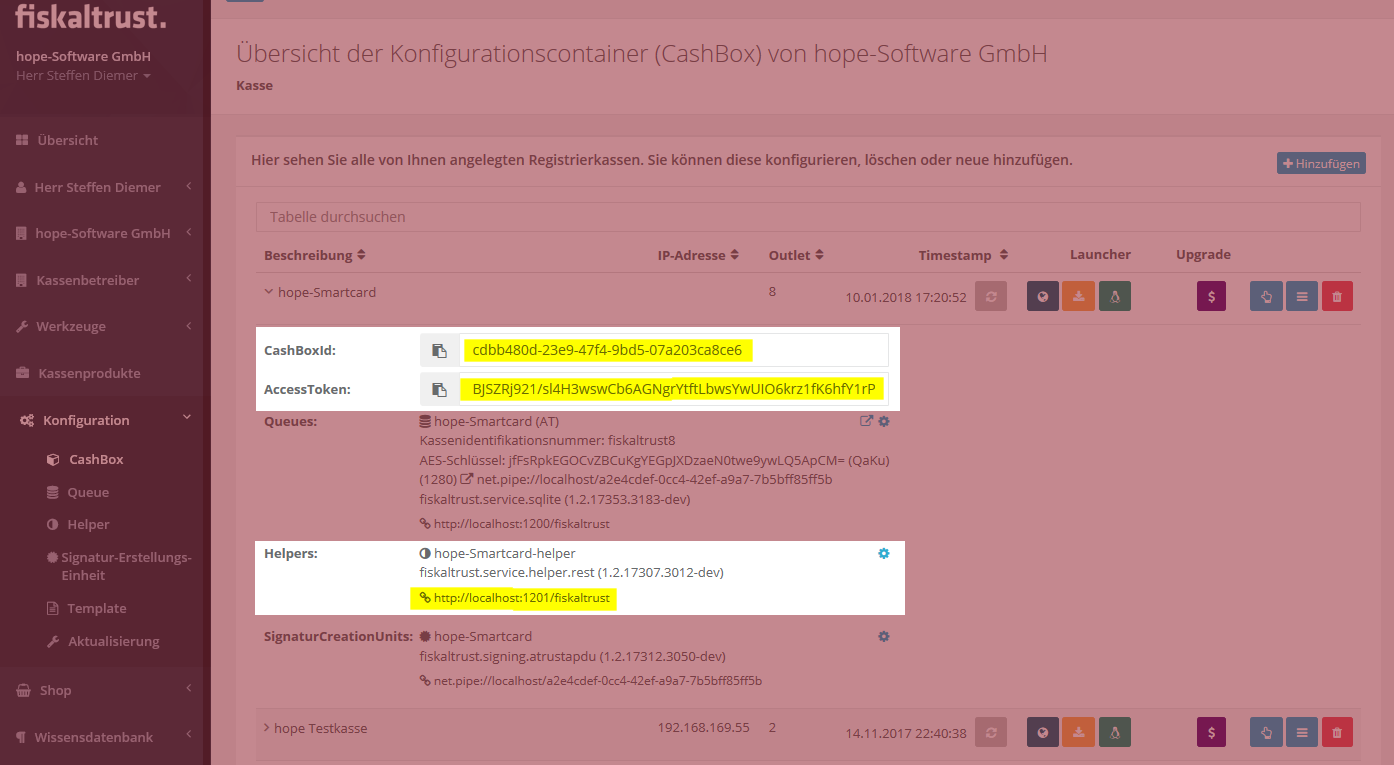1394x765 pixels.
Task: Delete the hope-Smartcard cashbox
Action: [x=1337, y=297]
